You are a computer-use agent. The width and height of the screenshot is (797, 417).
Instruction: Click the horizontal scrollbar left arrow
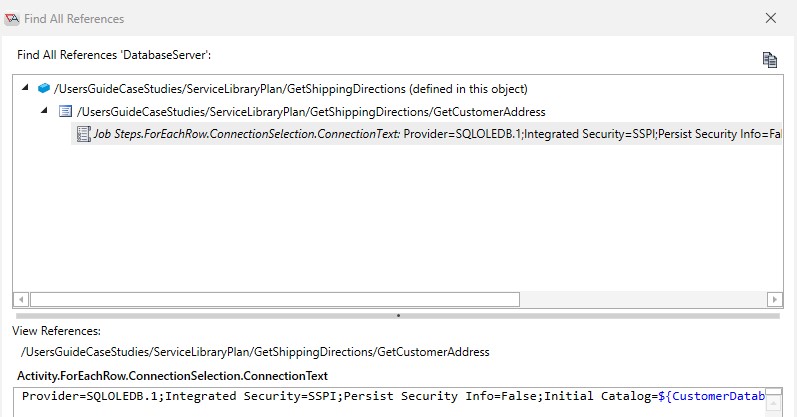click(21, 300)
